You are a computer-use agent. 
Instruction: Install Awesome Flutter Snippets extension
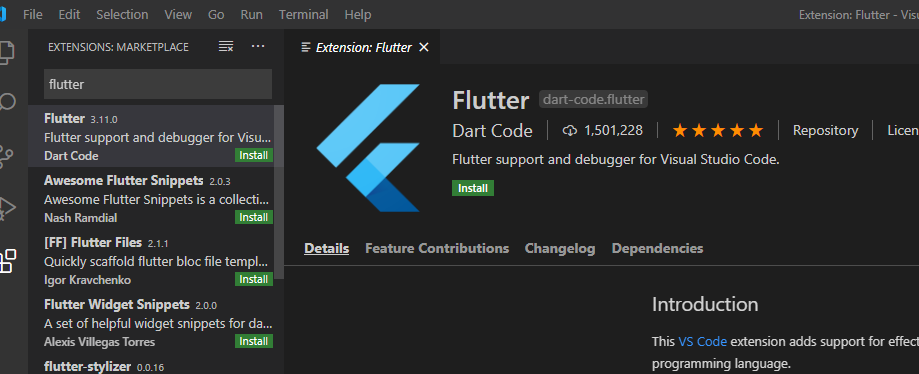click(254, 217)
